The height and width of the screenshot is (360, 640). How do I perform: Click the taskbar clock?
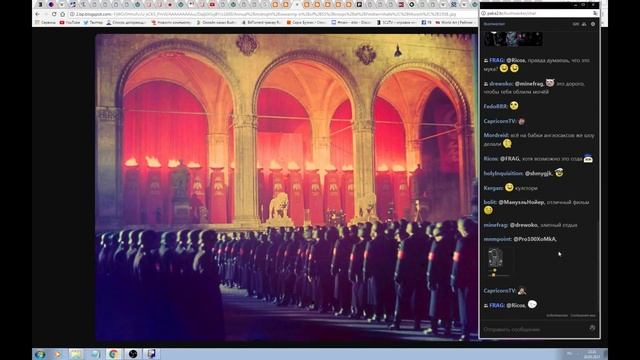click(592, 354)
